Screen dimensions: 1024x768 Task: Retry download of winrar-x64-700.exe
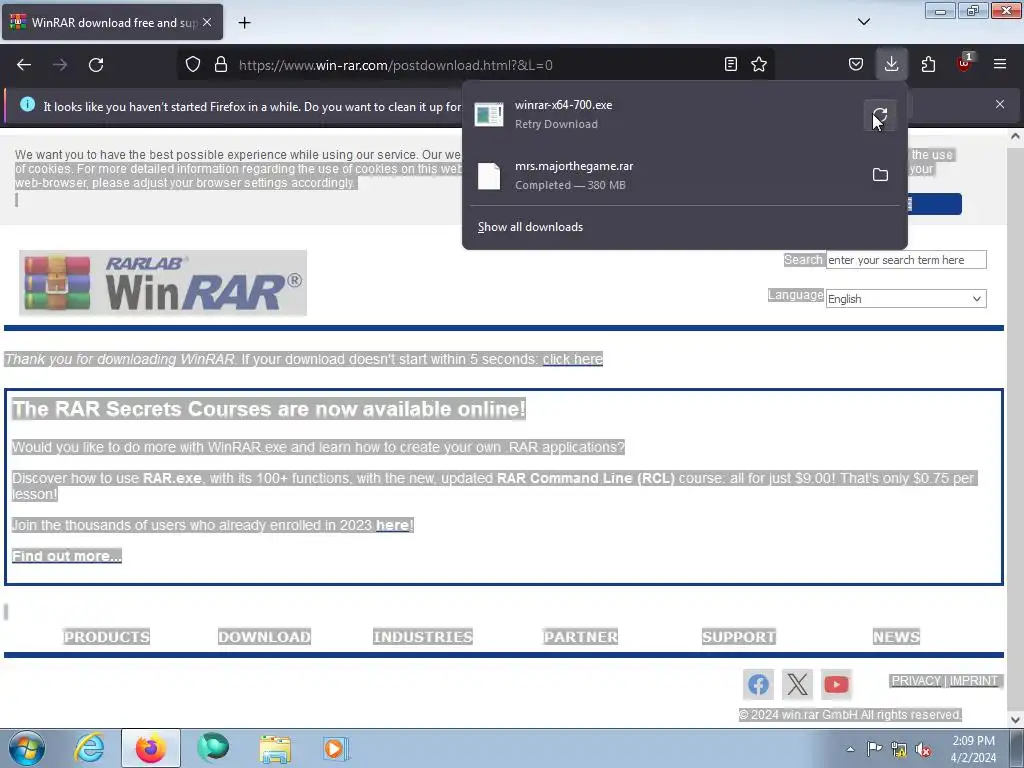pos(880,116)
